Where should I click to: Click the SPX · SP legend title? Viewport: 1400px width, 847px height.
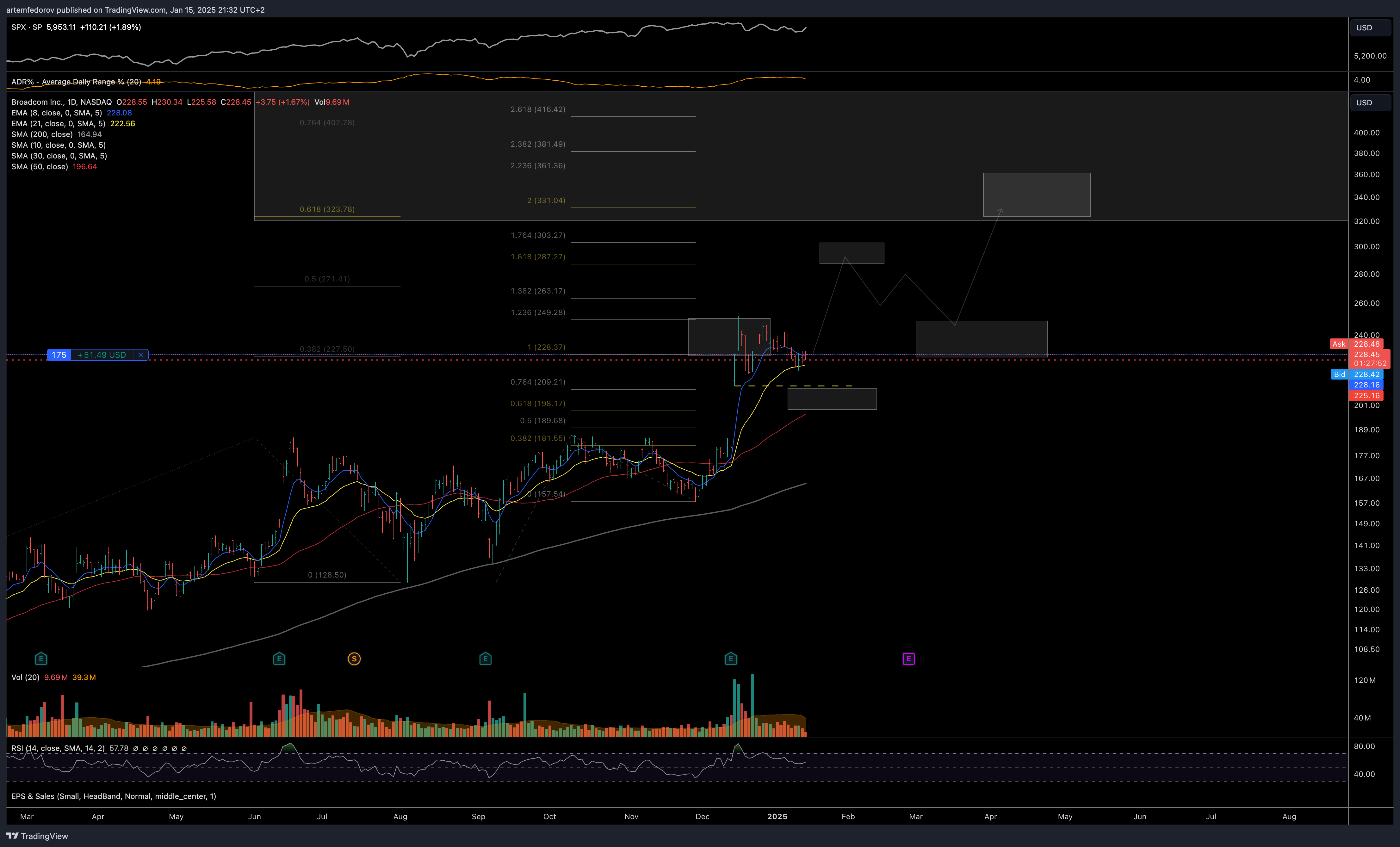pyautogui.click(x=27, y=27)
